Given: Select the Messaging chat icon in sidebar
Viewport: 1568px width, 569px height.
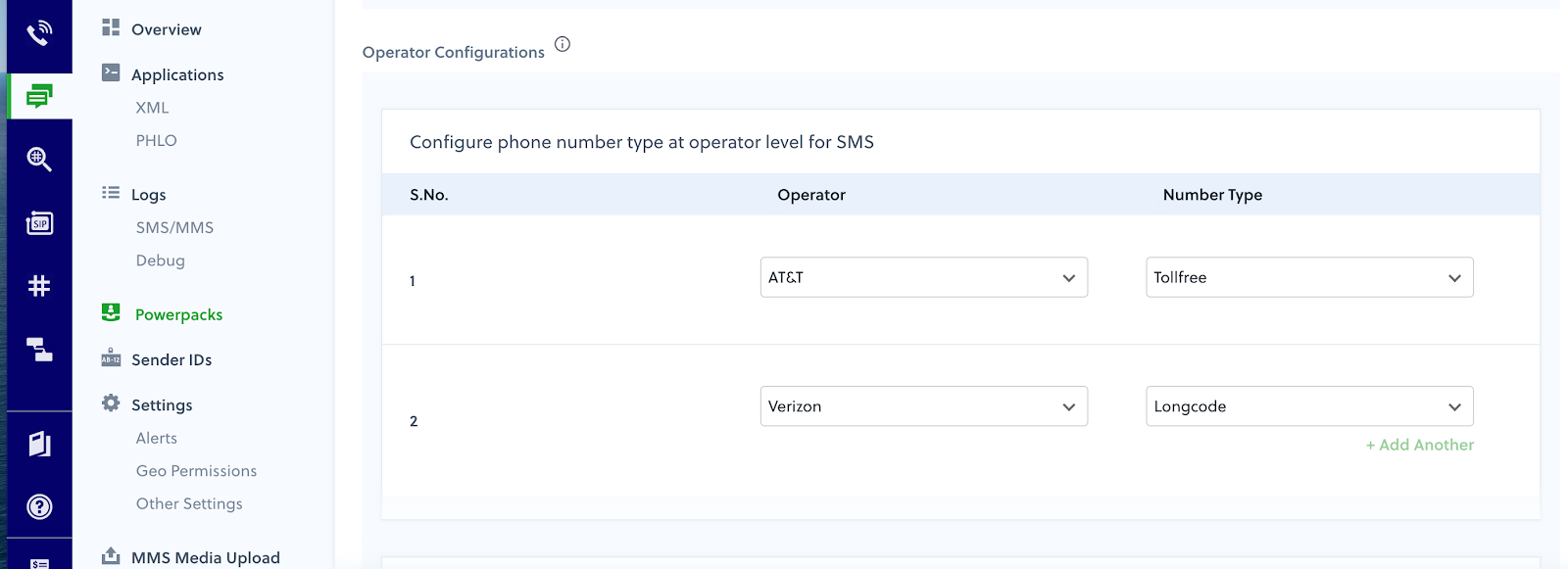Looking at the screenshot, I should 39,96.
